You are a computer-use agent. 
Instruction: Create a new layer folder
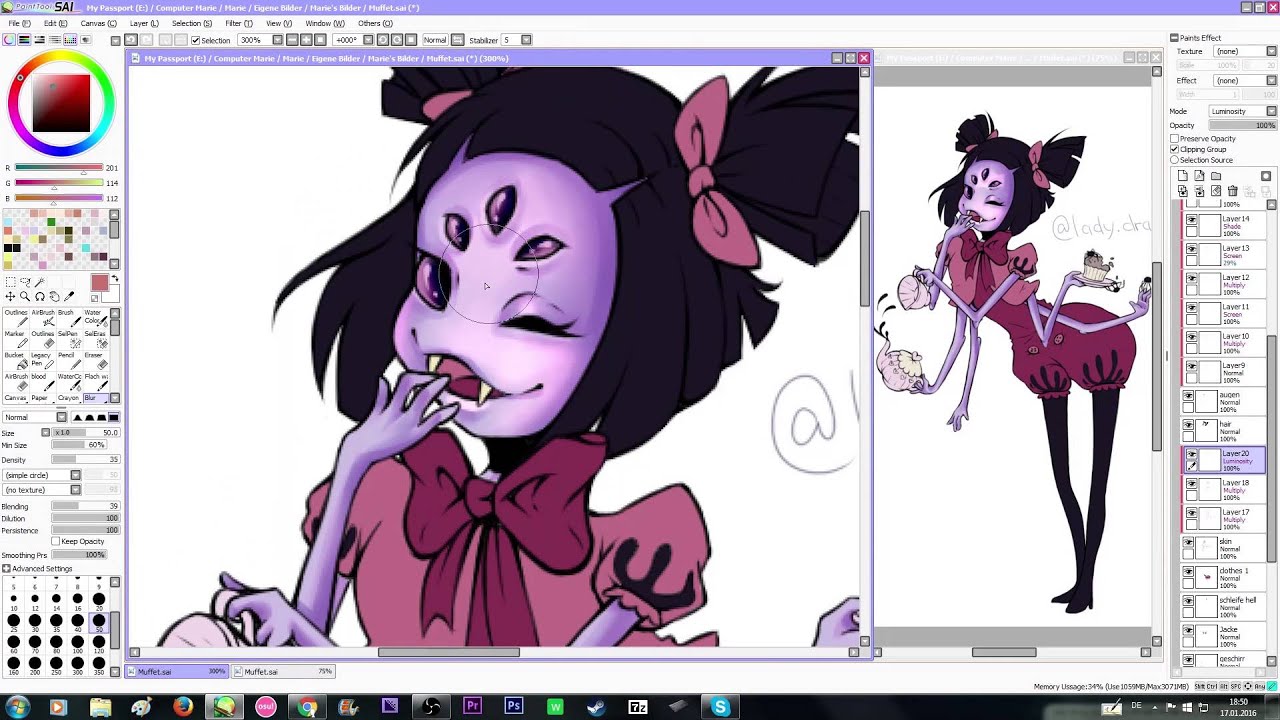(x=1216, y=176)
